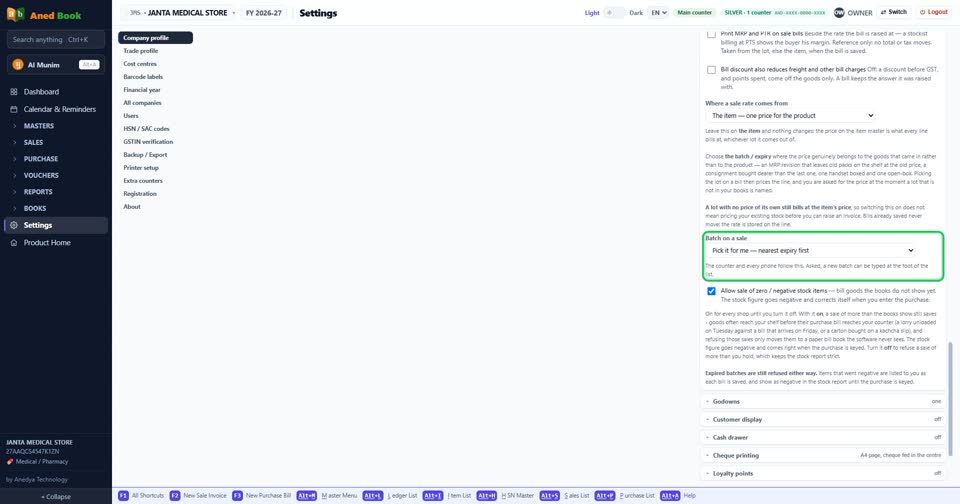
Task: Click the Alt+P Purchase List key badge
Action: coord(605,495)
